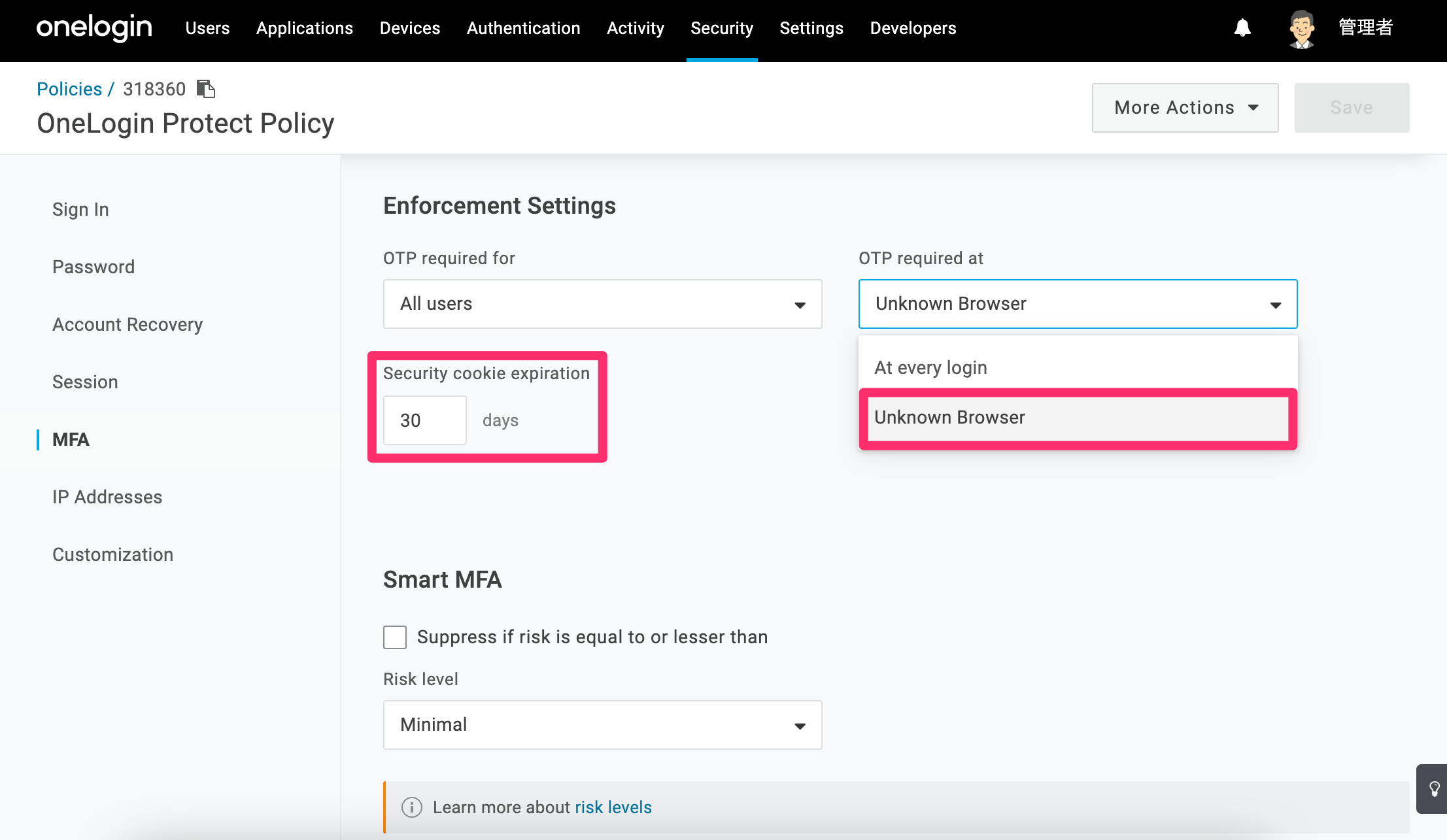The width and height of the screenshot is (1447, 840).
Task: Click the Save button
Action: (x=1352, y=108)
